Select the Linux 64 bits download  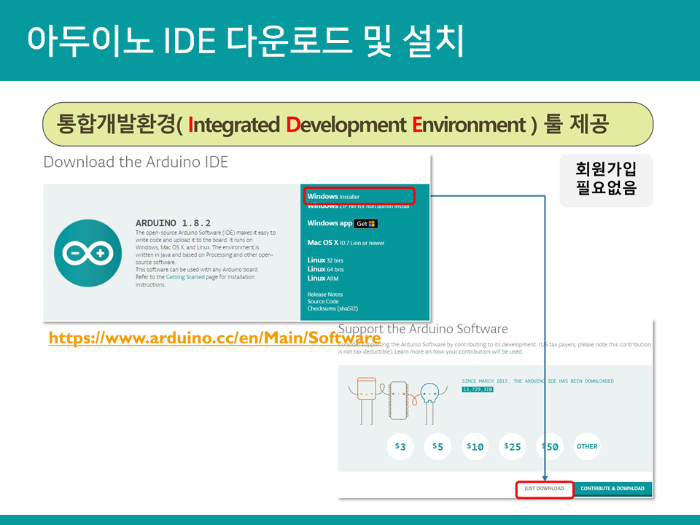[x=325, y=269]
